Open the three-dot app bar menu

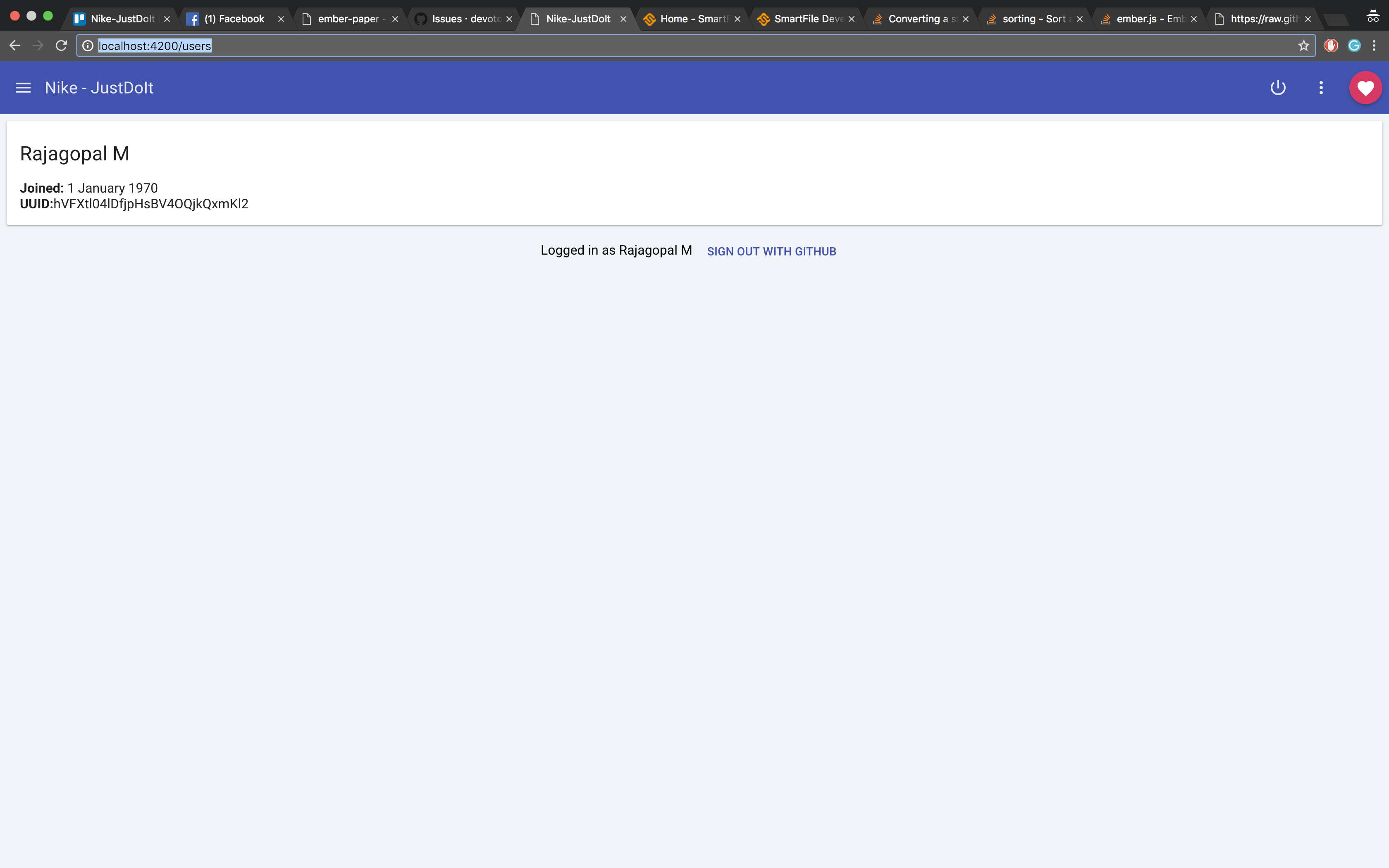click(x=1321, y=88)
